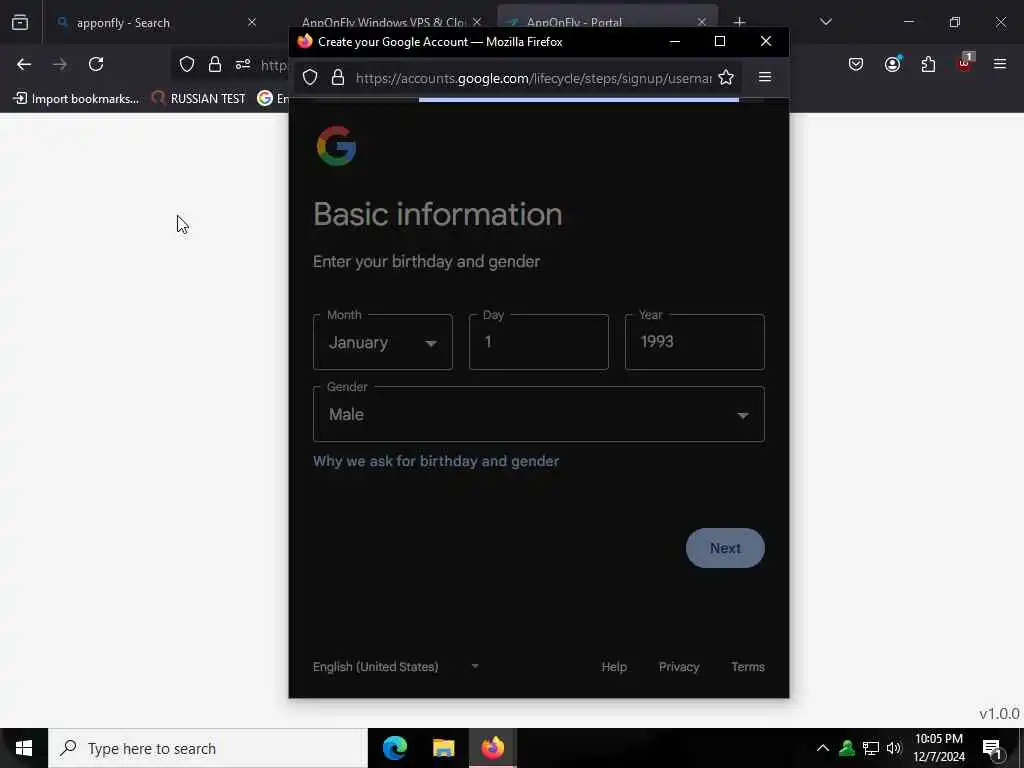This screenshot has width=1024, height=768.
Task: Show hidden system tray icons
Action: coord(823,748)
